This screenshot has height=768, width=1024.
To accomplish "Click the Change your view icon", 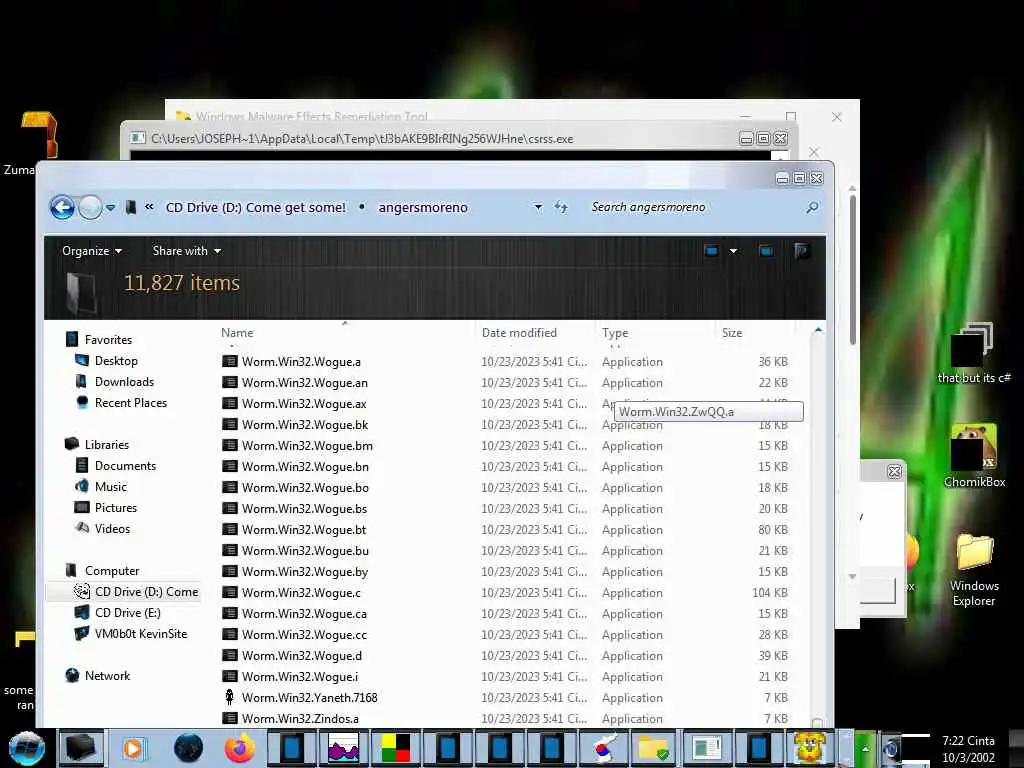I will point(711,251).
